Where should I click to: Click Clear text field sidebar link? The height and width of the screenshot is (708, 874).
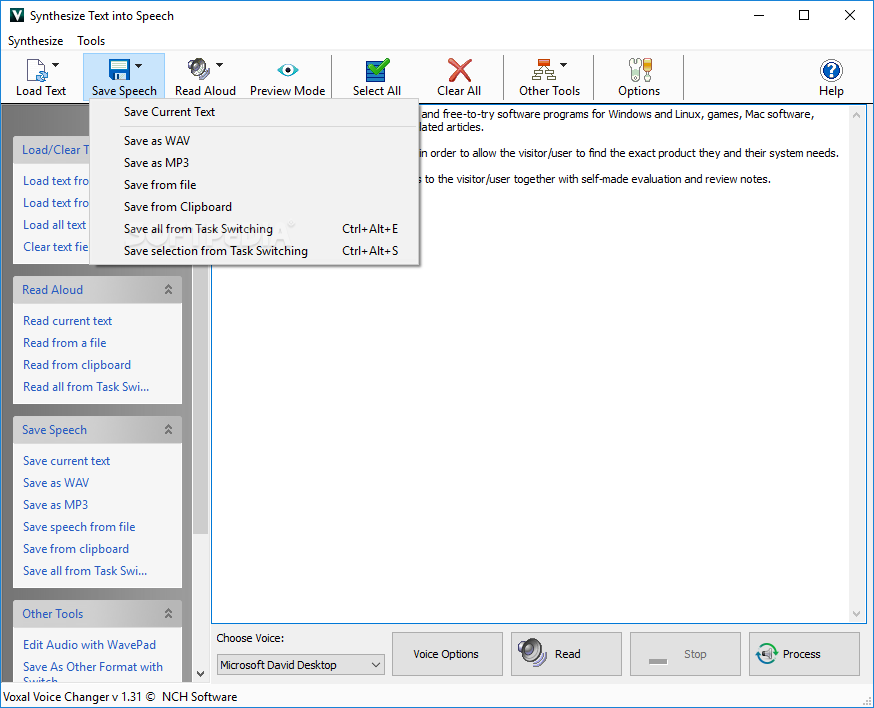pyautogui.click(x=56, y=247)
